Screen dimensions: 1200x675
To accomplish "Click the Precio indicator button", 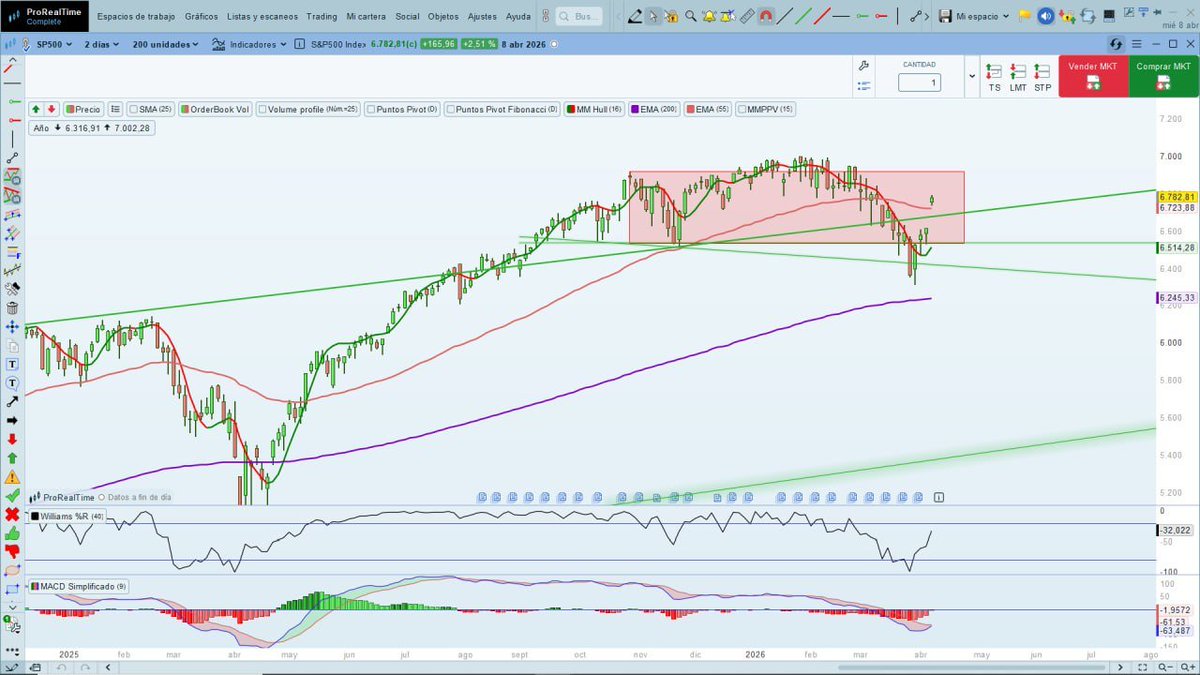I will (x=82, y=109).
